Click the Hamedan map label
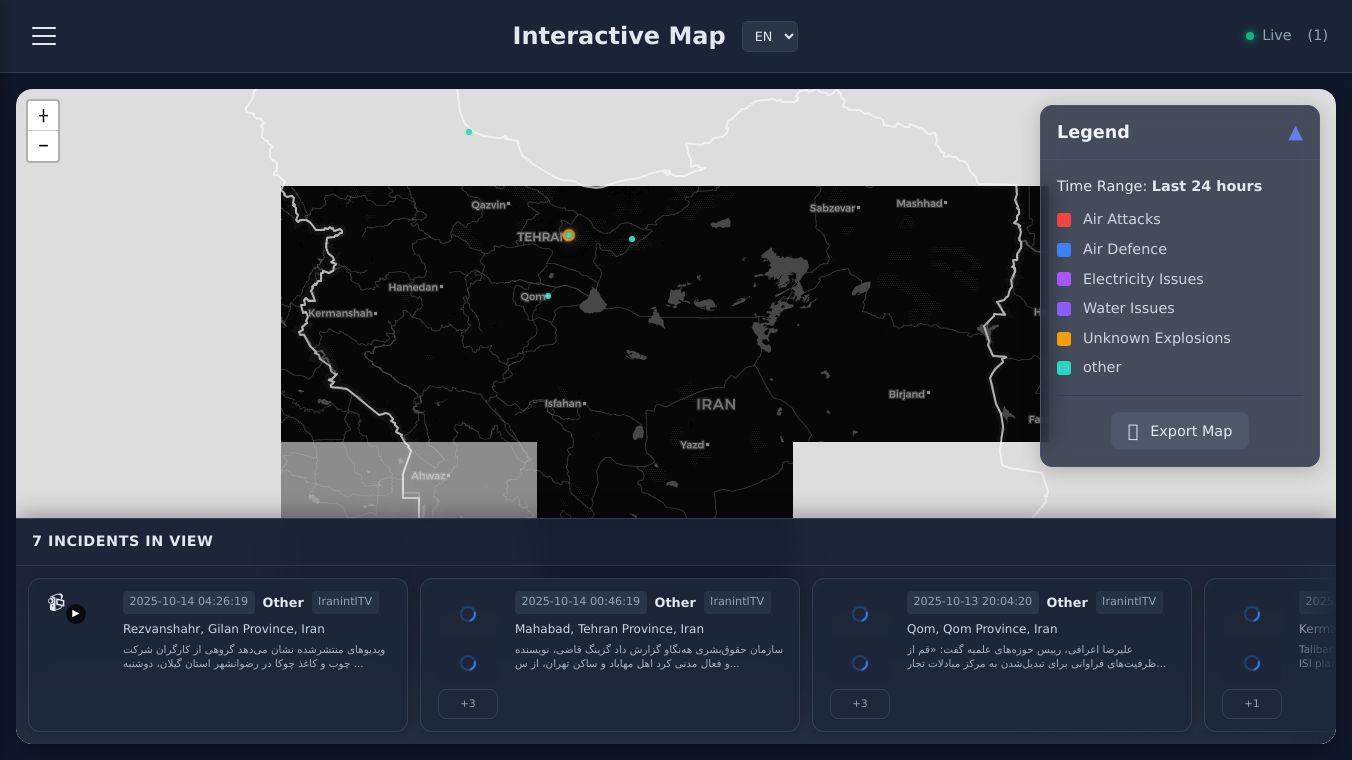This screenshot has width=1352, height=760. coord(413,287)
